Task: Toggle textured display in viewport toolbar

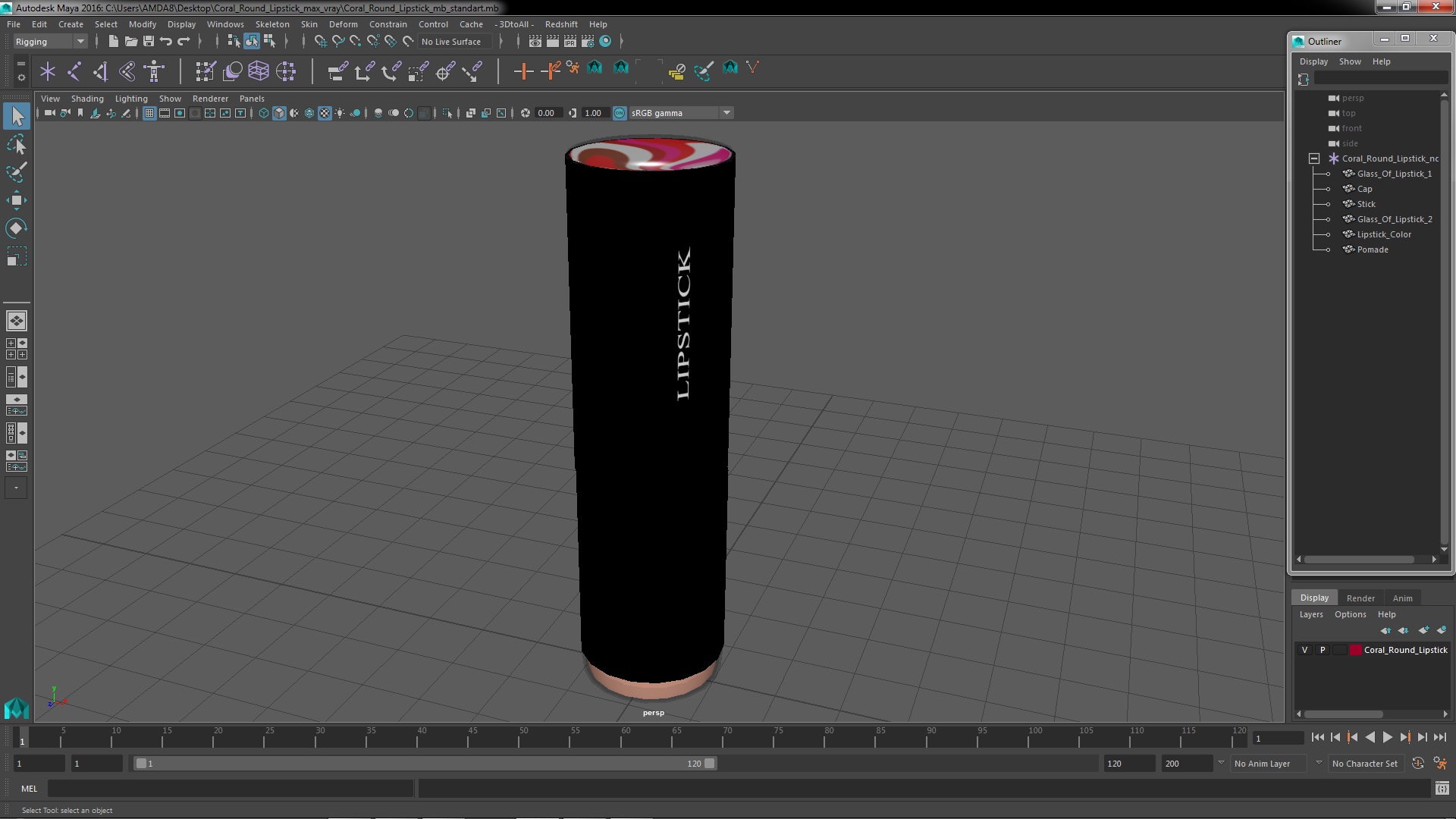Action: point(325,113)
